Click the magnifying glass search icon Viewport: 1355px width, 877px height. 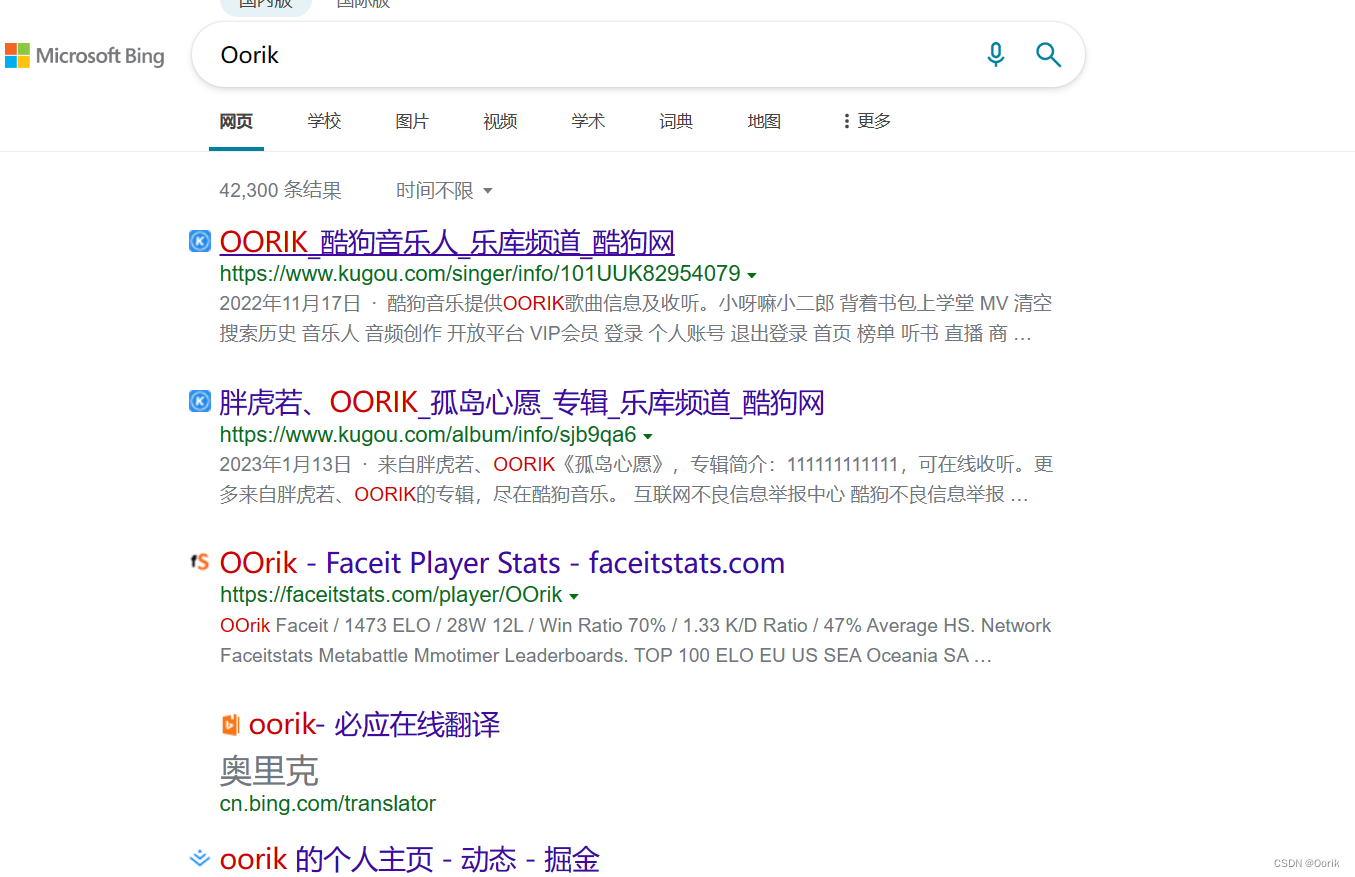(1048, 54)
